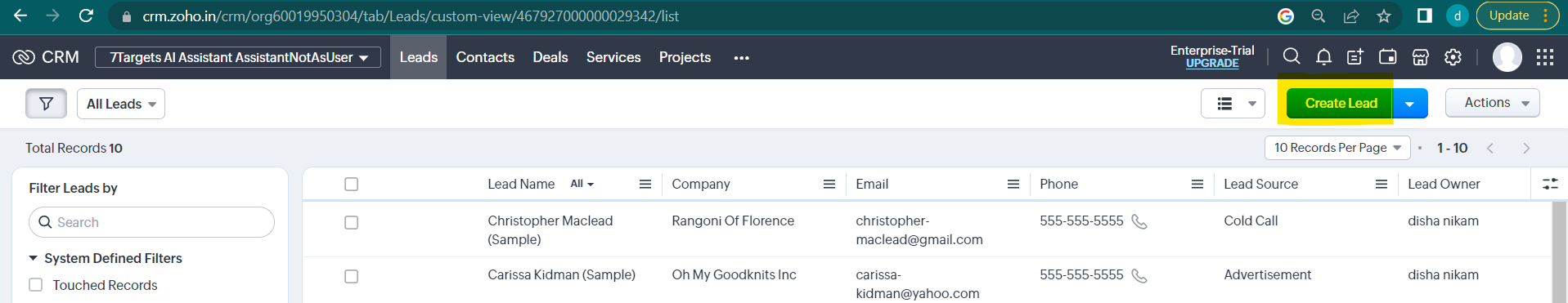Screen dimensions: 1568x303
Task: Toggle the leads filter funnel icon
Action: (x=46, y=104)
